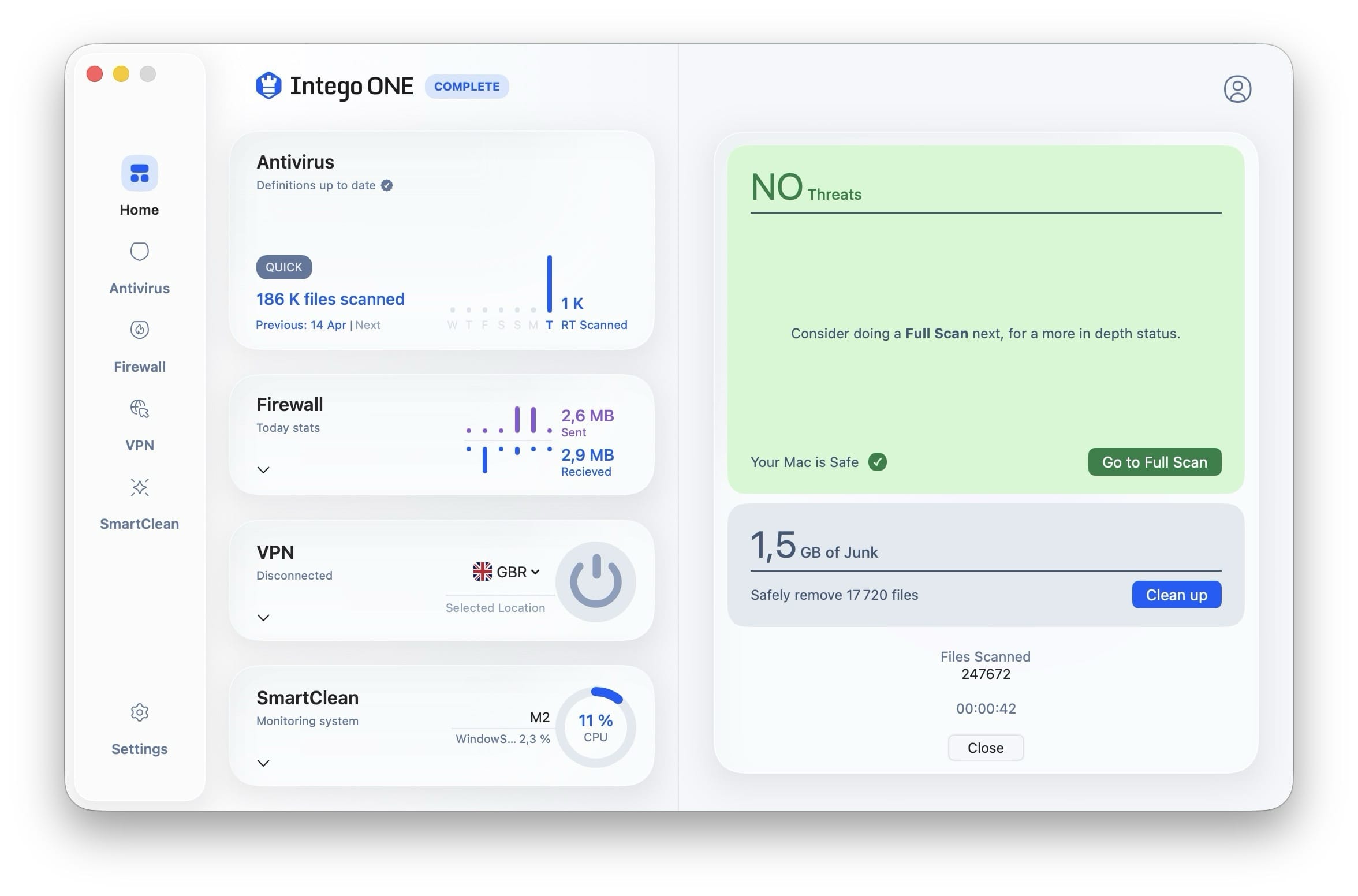Open Firewall flame icon in sidebar
Screen dimensions: 1358x896
(139, 330)
